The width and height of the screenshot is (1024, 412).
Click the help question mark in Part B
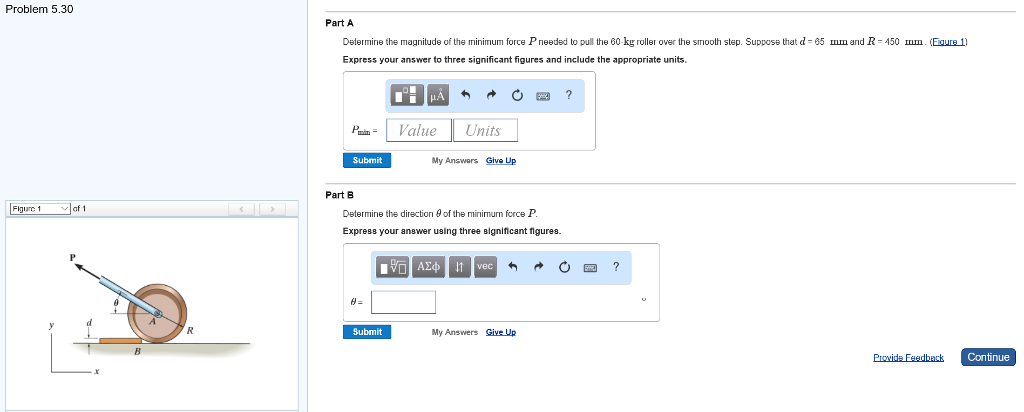615,267
